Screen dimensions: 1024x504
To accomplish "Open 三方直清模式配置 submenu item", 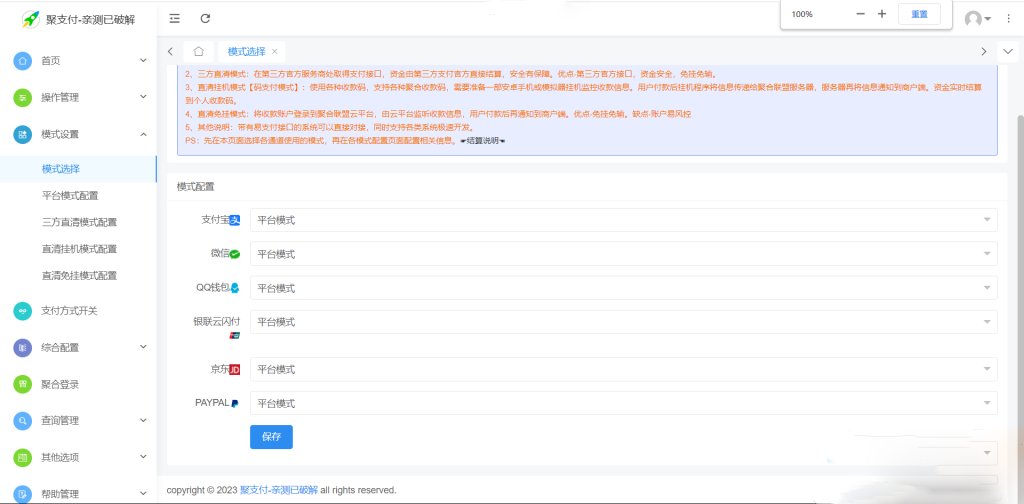I will [79, 222].
